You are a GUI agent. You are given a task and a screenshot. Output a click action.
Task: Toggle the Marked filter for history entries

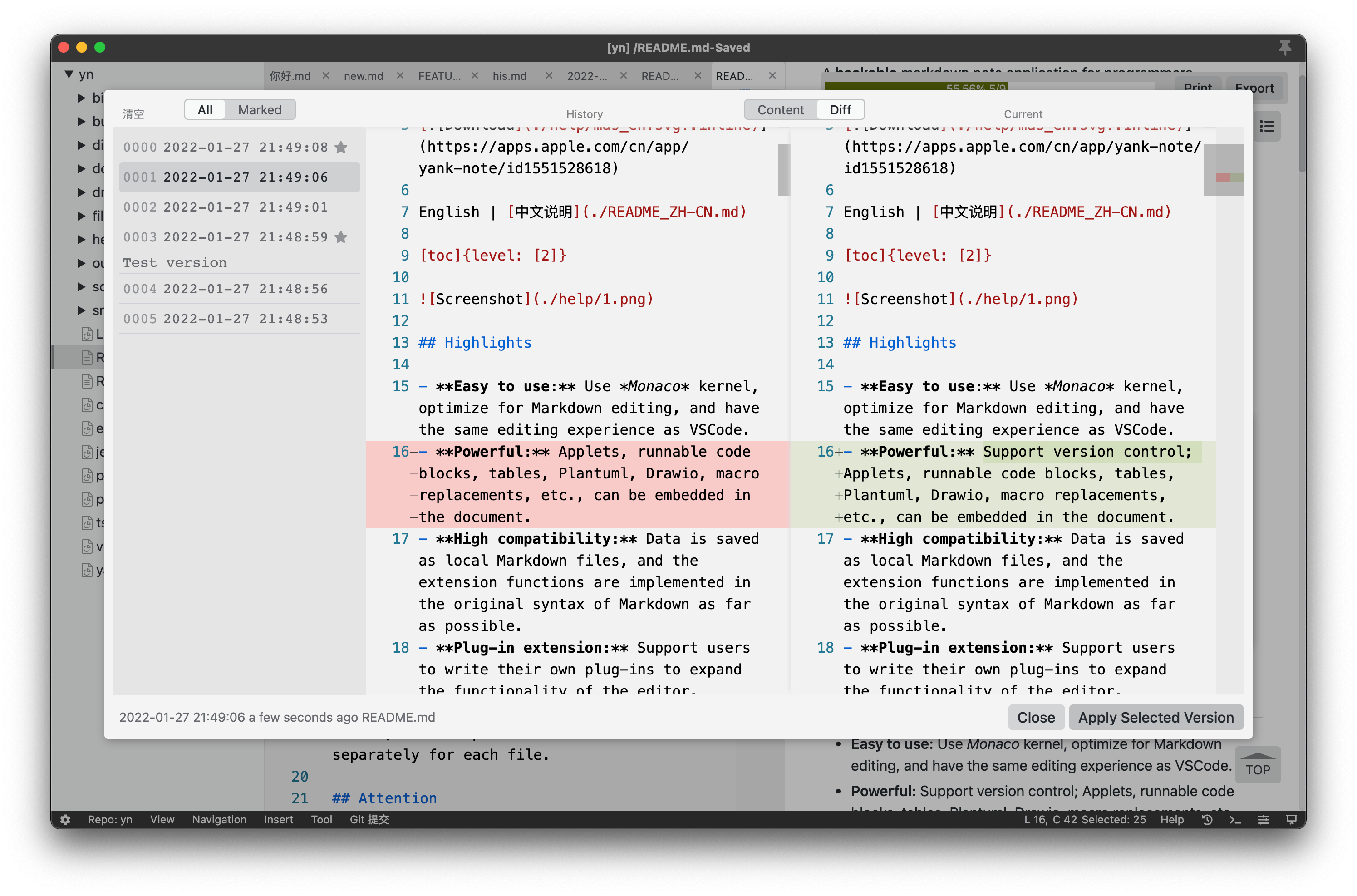(x=260, y=109)
